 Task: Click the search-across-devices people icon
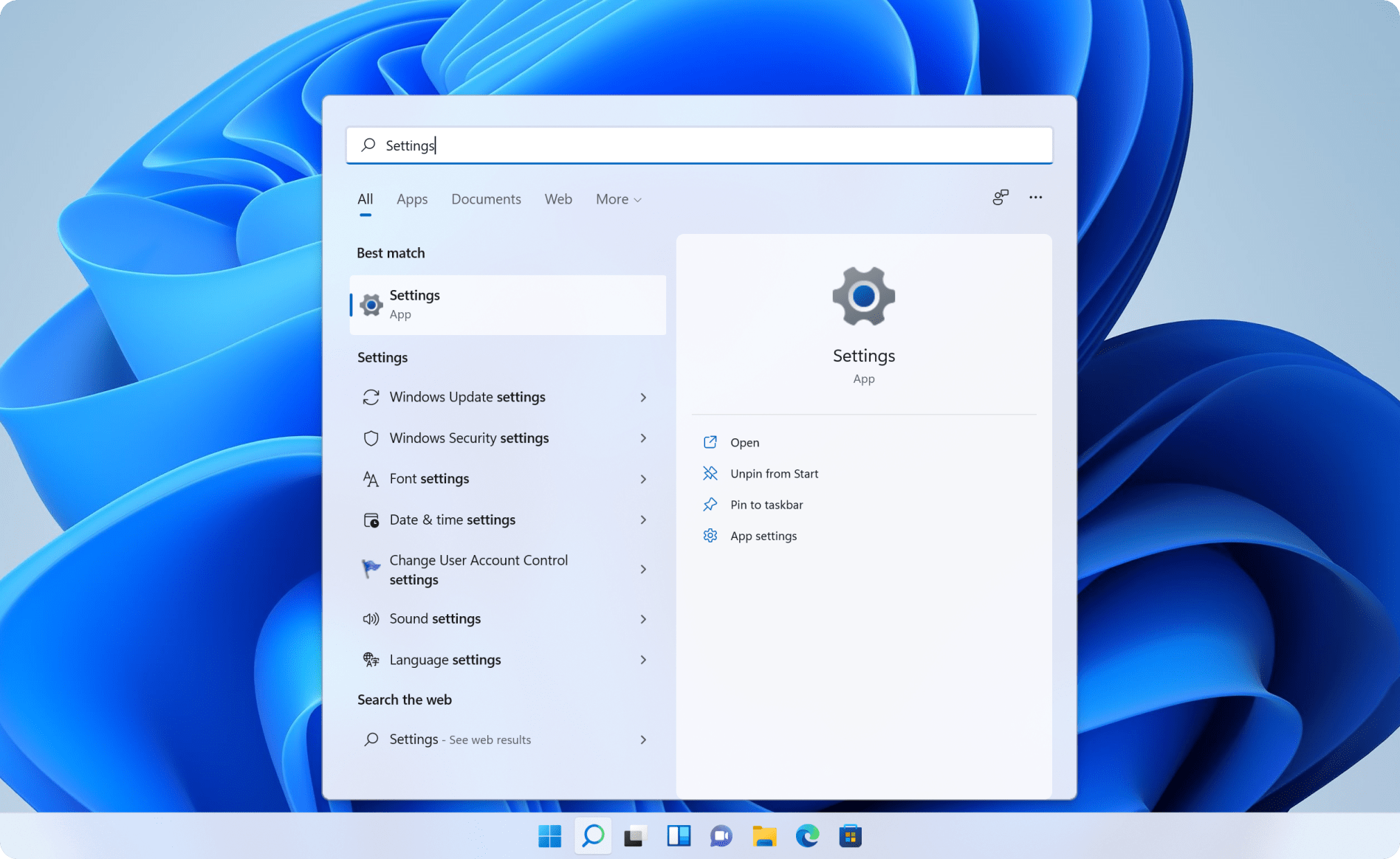(x=1000, y=198)
